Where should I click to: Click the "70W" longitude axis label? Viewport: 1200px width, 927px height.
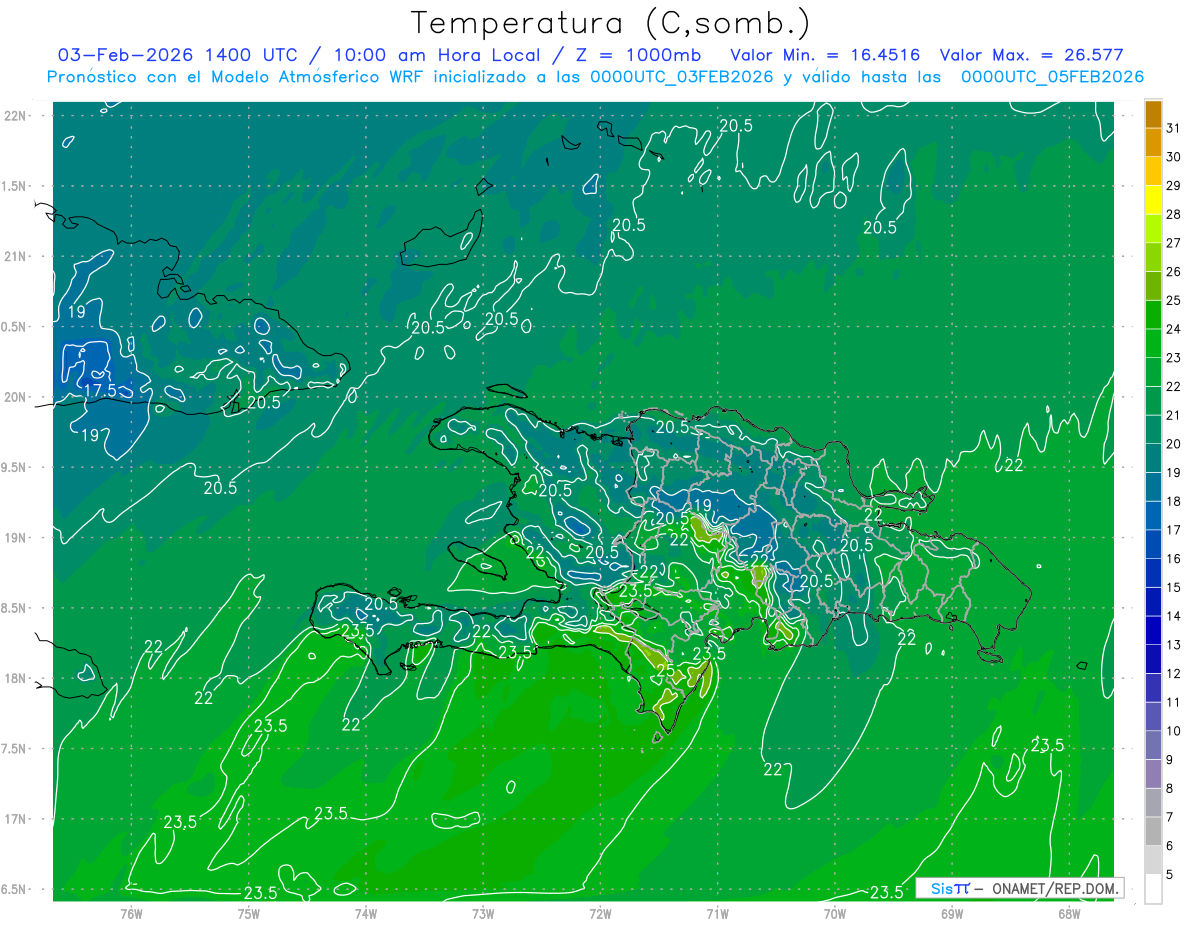[x=835, y=914]
